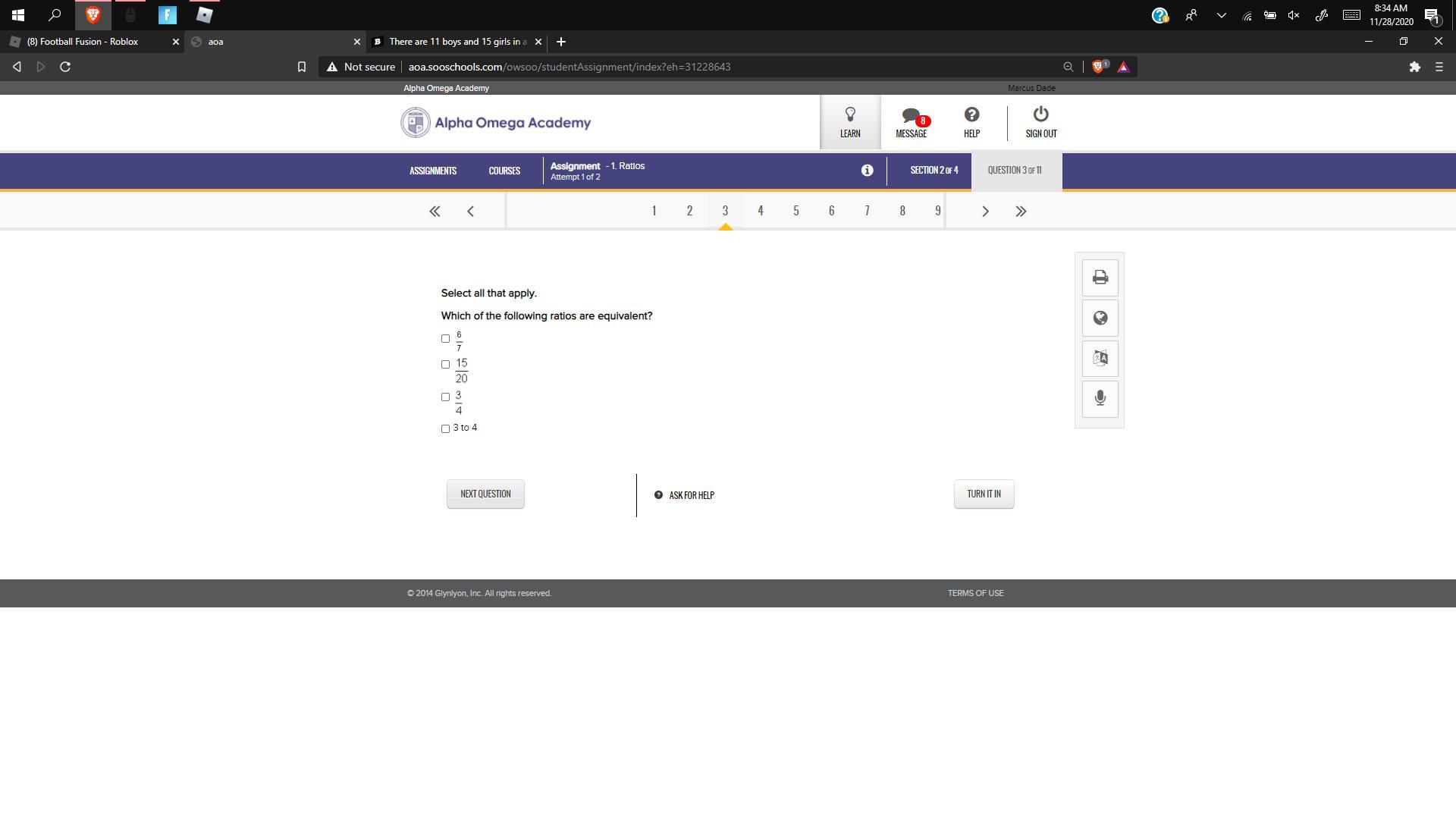Check the 15/20 ratio checkbox
This screenshot has width=1456, height=819.
pyautogui.click(x=445, y=365)
